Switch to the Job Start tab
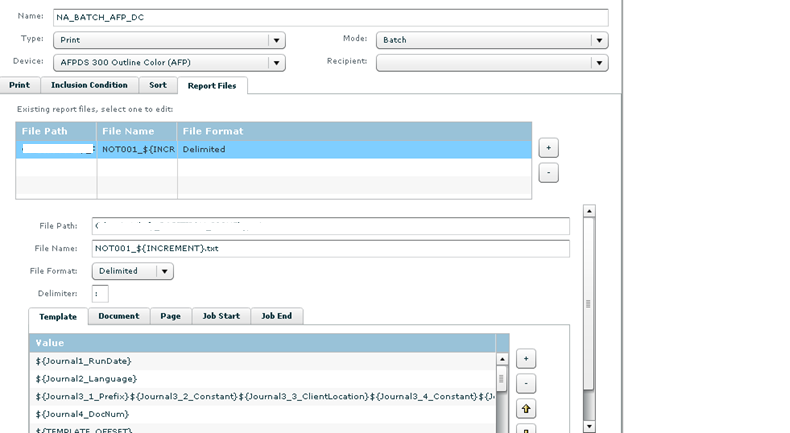The width and height of the screenshot is (790, 433). (x=221, y=316)
